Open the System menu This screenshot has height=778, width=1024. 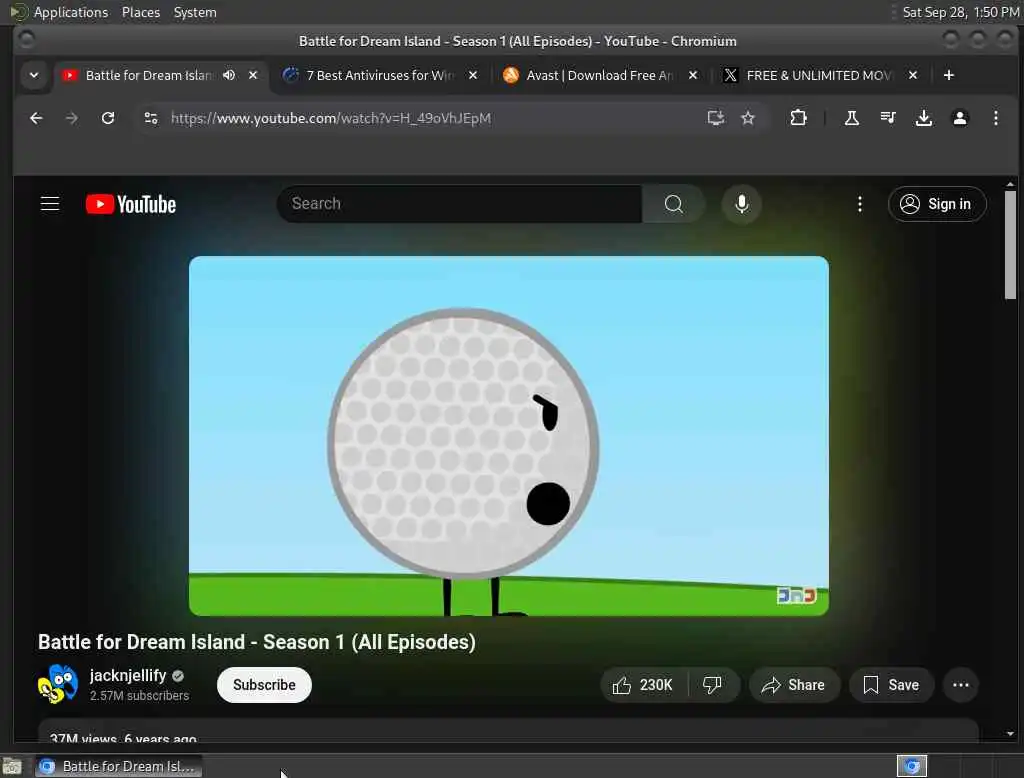[195, 12]
